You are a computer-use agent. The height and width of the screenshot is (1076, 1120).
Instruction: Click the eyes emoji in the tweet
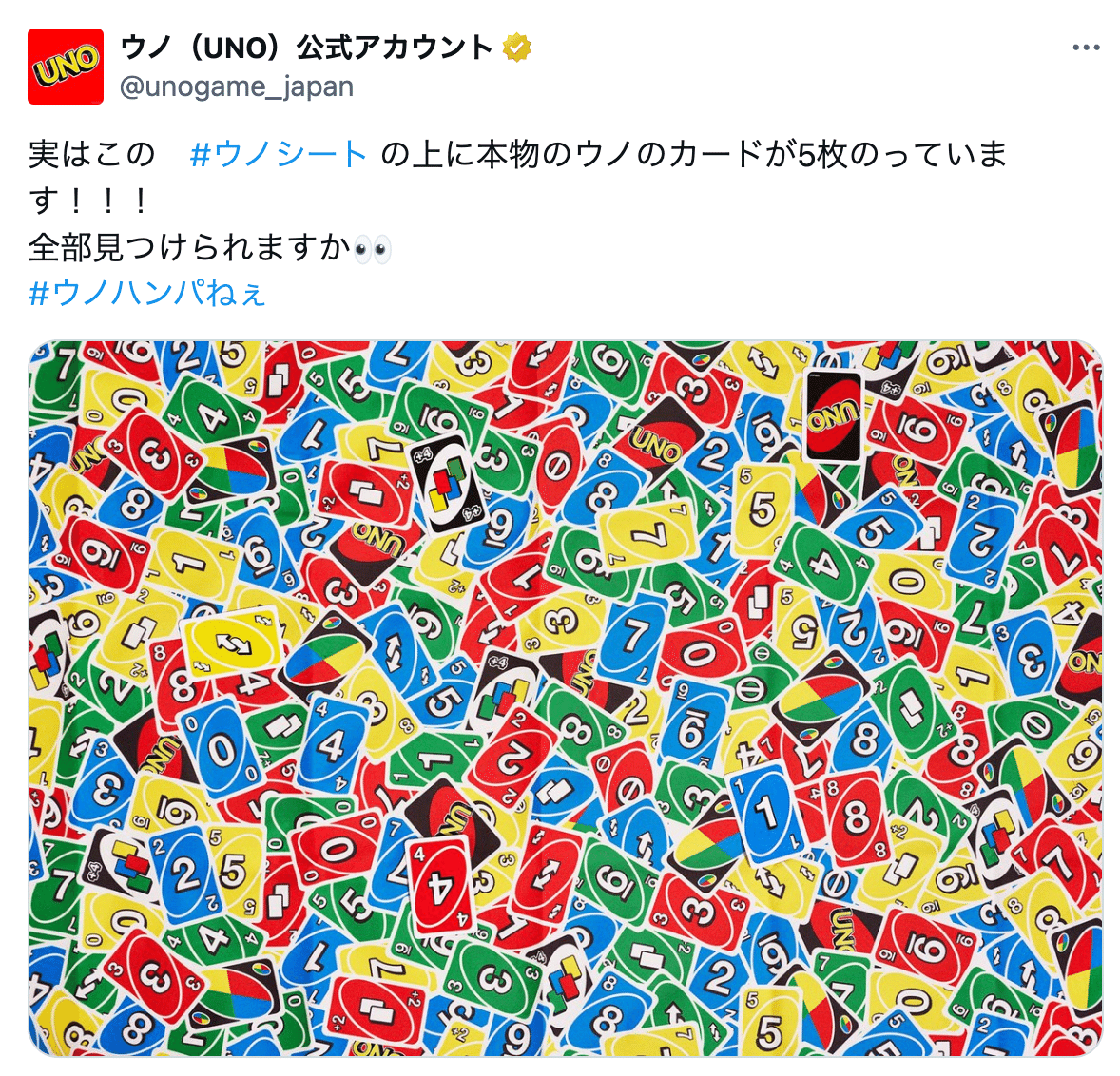pyautogui.click(x=373, y=248)
